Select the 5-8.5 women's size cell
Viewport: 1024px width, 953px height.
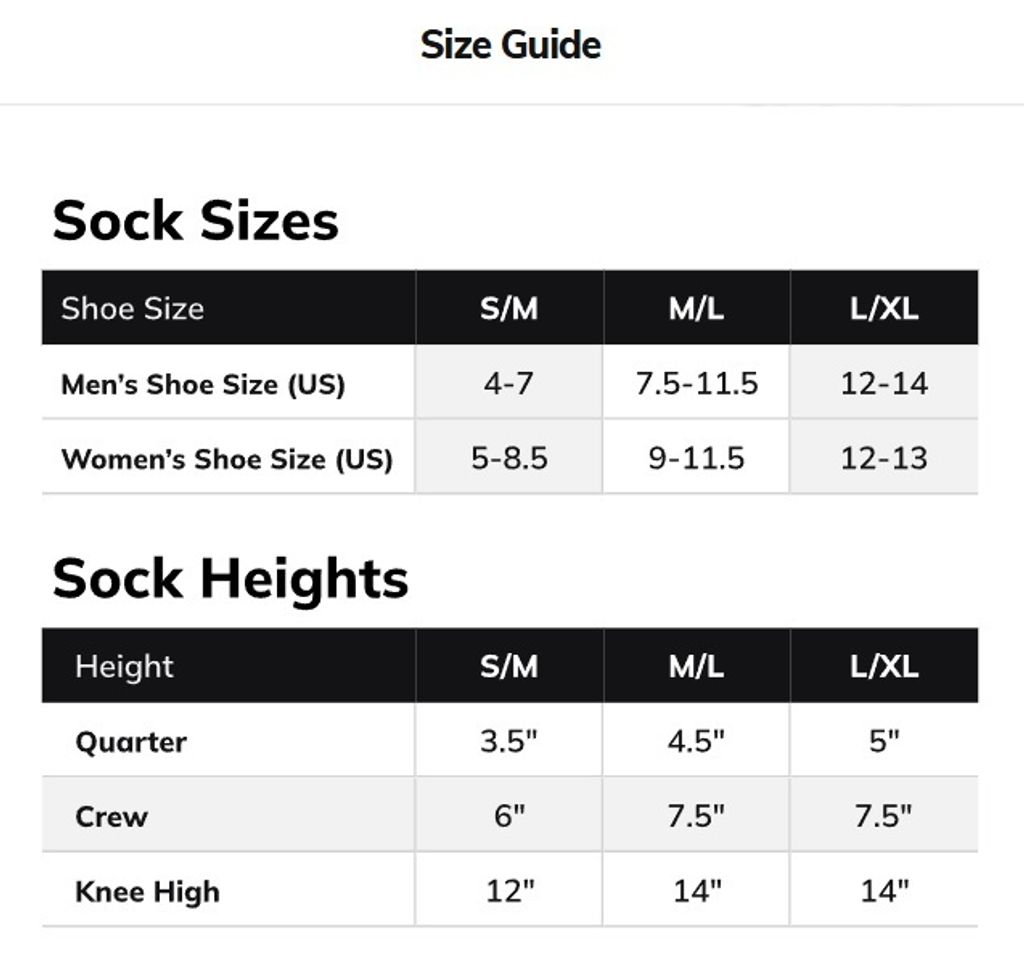(509, 459)
